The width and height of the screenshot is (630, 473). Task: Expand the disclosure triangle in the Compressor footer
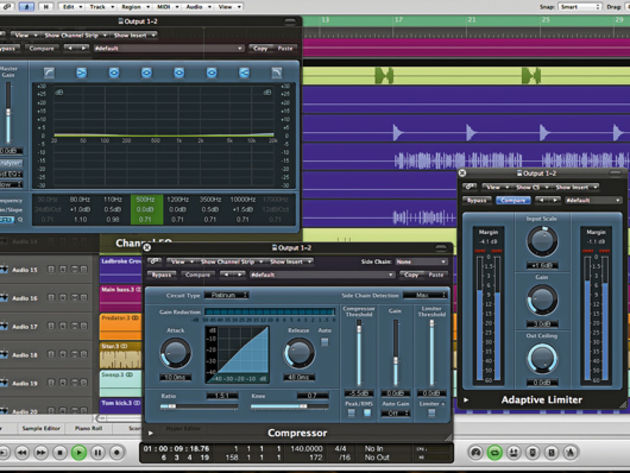coord(151,433)
